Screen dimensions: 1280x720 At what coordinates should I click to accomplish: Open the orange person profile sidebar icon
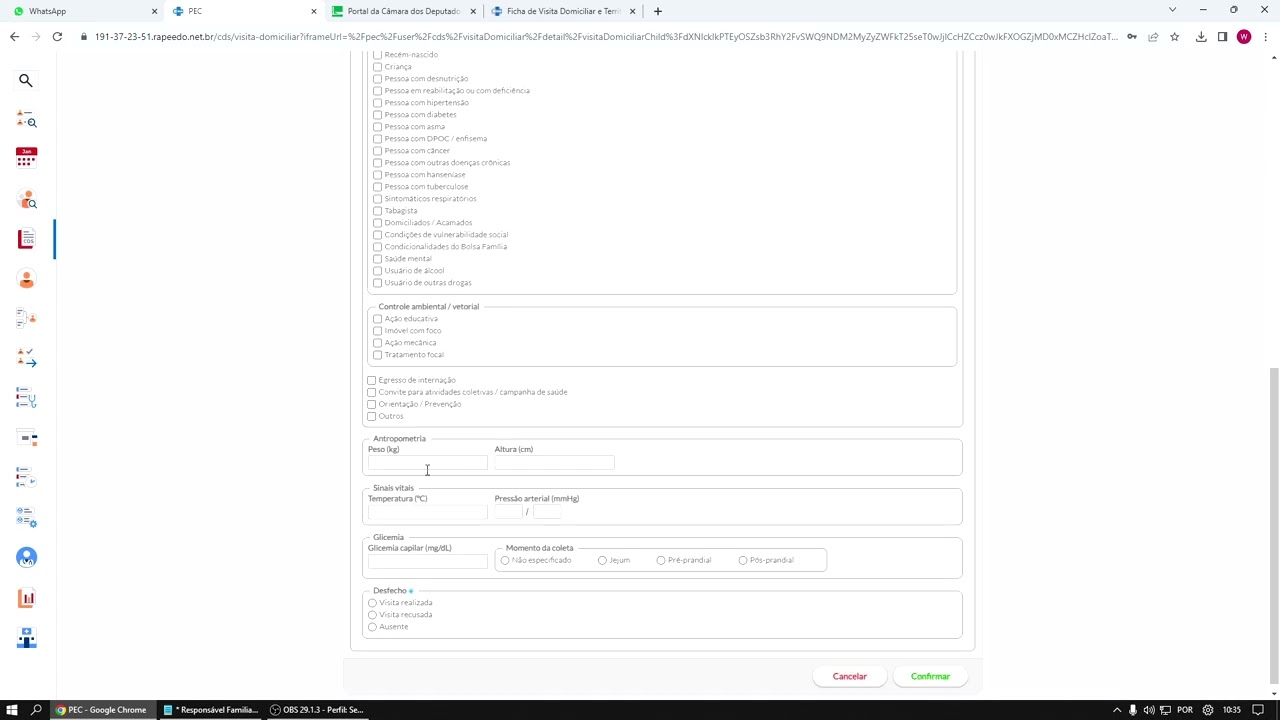26,279
